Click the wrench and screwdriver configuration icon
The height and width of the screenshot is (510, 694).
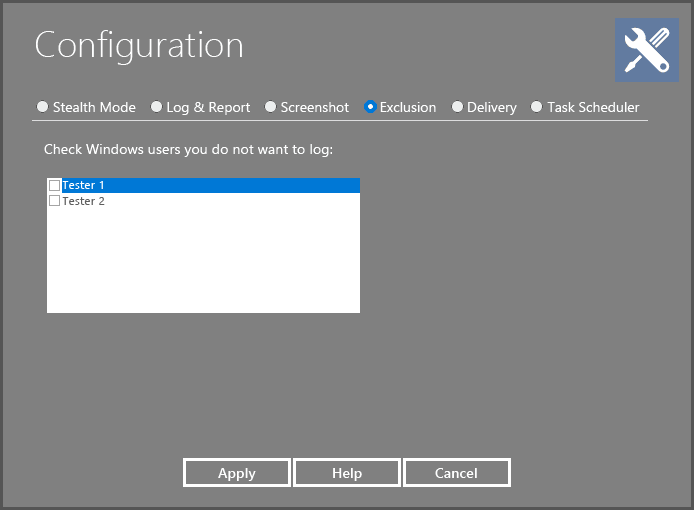[x=646, y=50]
